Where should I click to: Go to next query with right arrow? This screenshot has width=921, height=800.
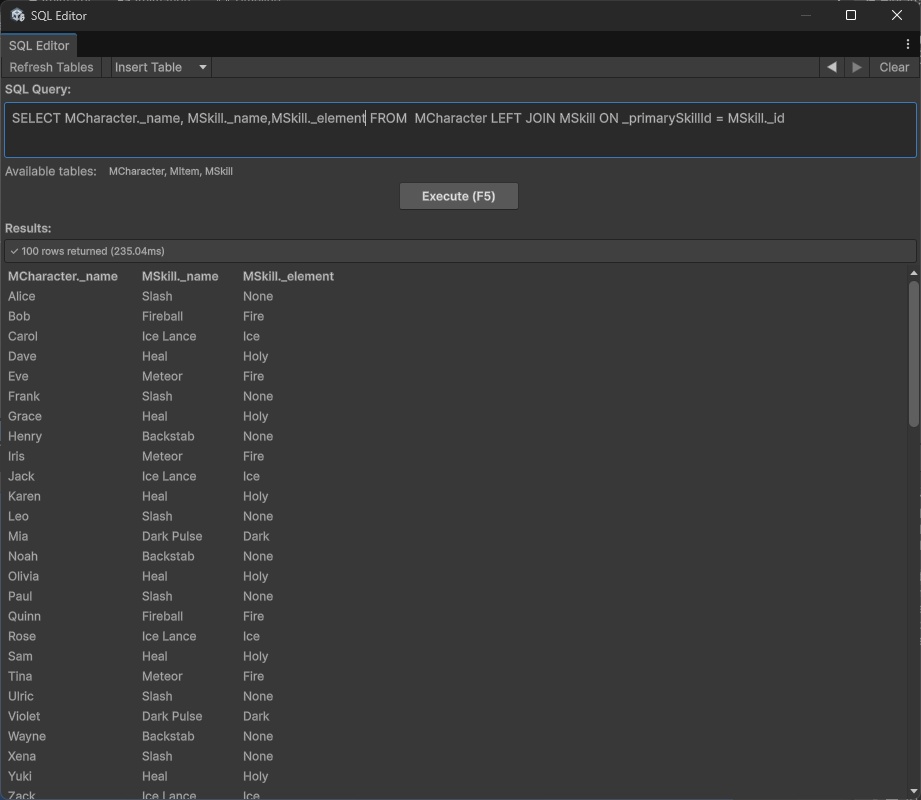tap(857, 67)
